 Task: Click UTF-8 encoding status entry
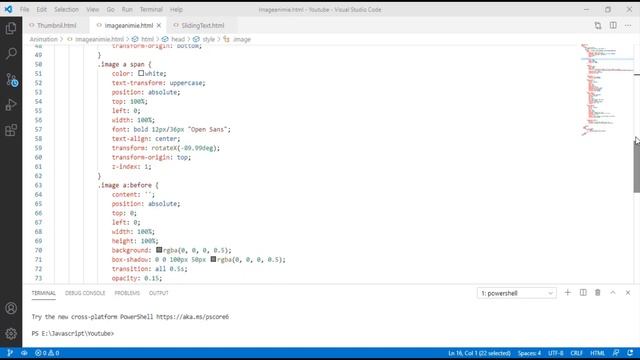click(x=556, y=353)
